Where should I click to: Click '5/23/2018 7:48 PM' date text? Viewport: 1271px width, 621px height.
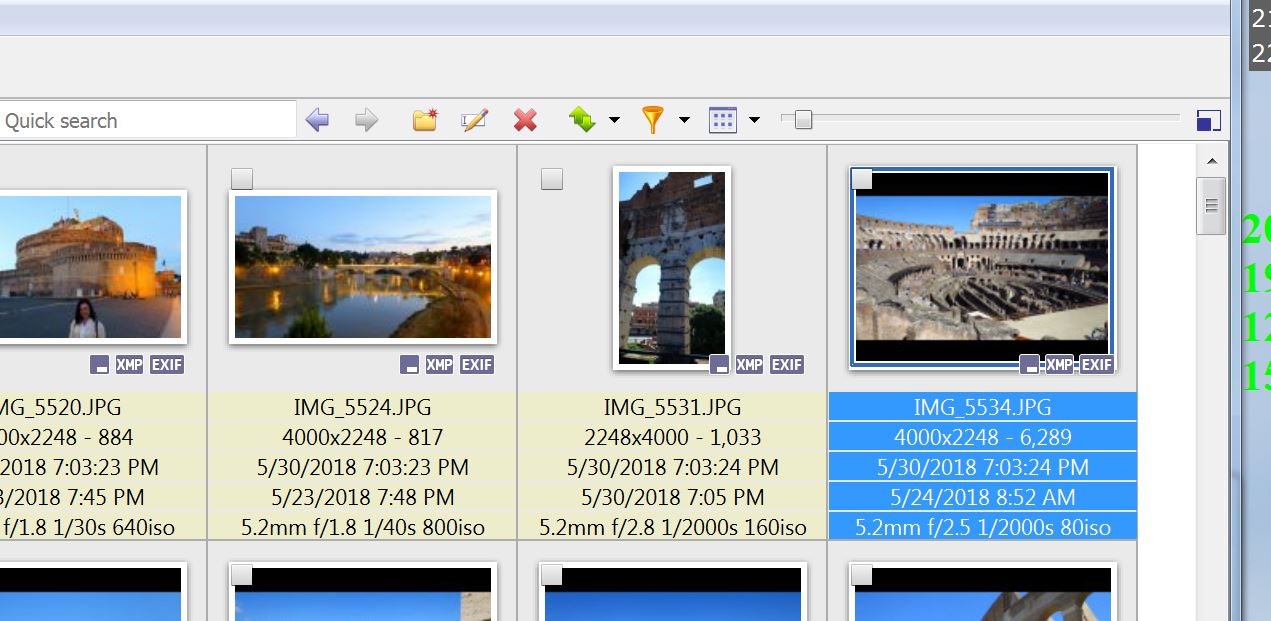click(x=363, y=497)
